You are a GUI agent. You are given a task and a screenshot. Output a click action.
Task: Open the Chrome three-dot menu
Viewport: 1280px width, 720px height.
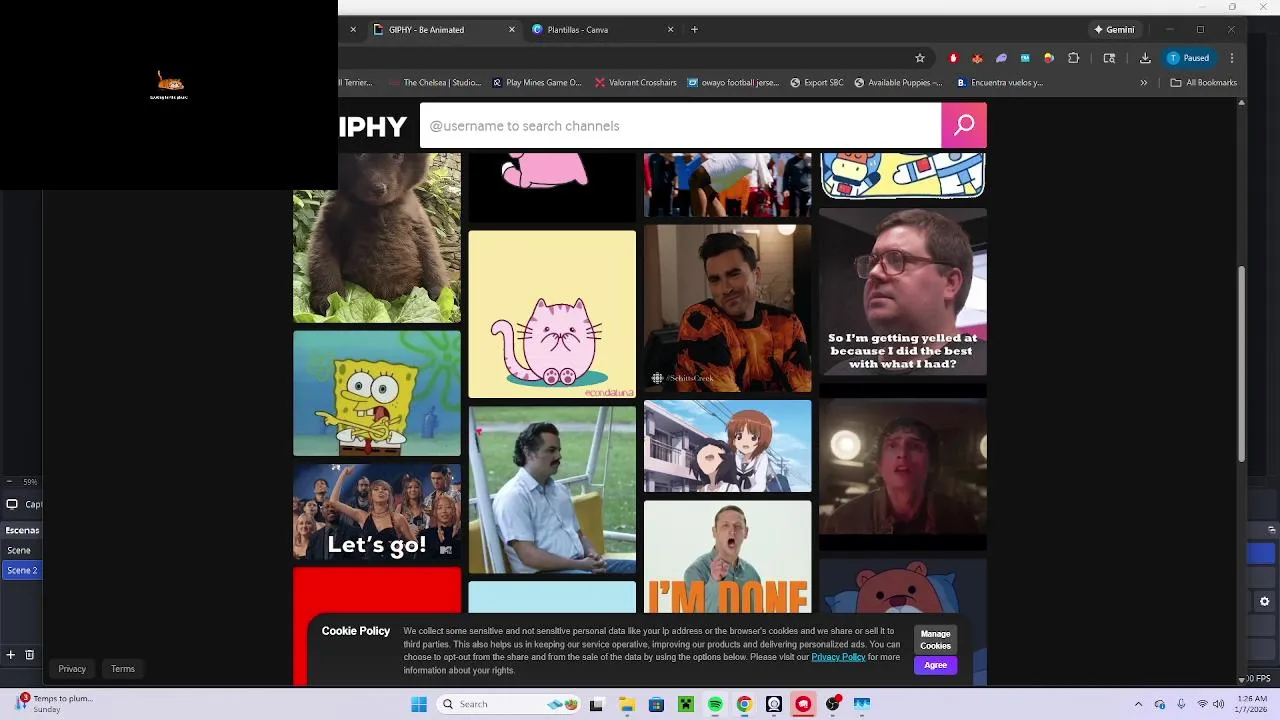pos(1232,58)
